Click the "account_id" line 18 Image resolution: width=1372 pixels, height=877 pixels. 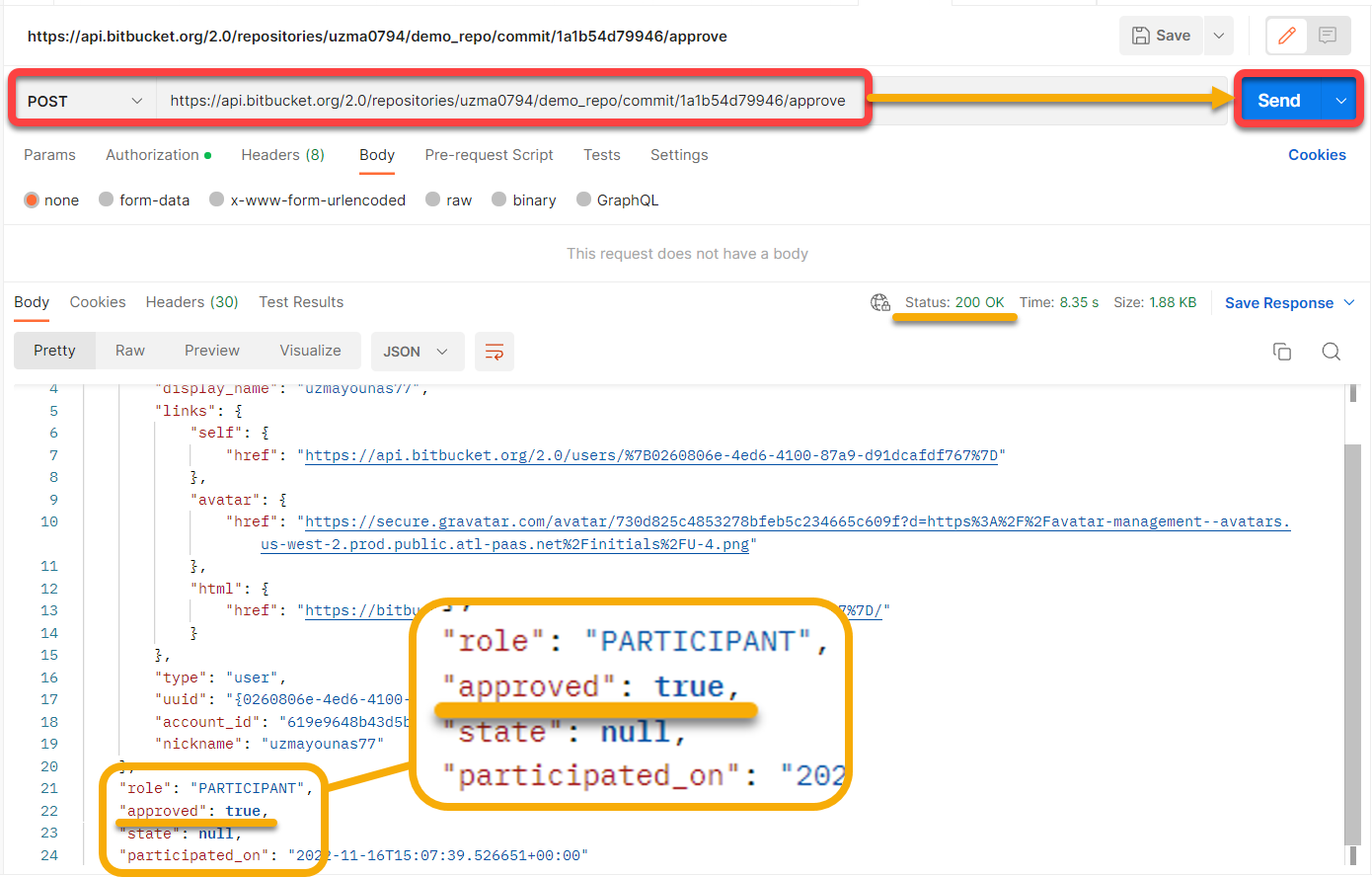tap(282, 722)
